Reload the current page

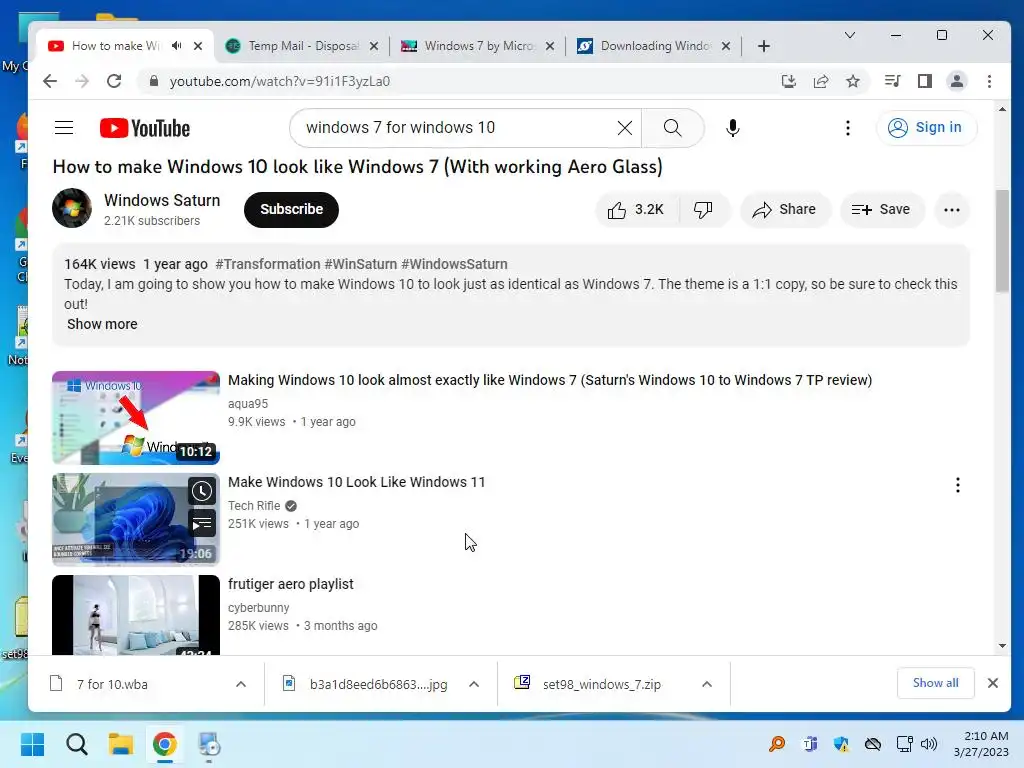click(x=114, y=81)
